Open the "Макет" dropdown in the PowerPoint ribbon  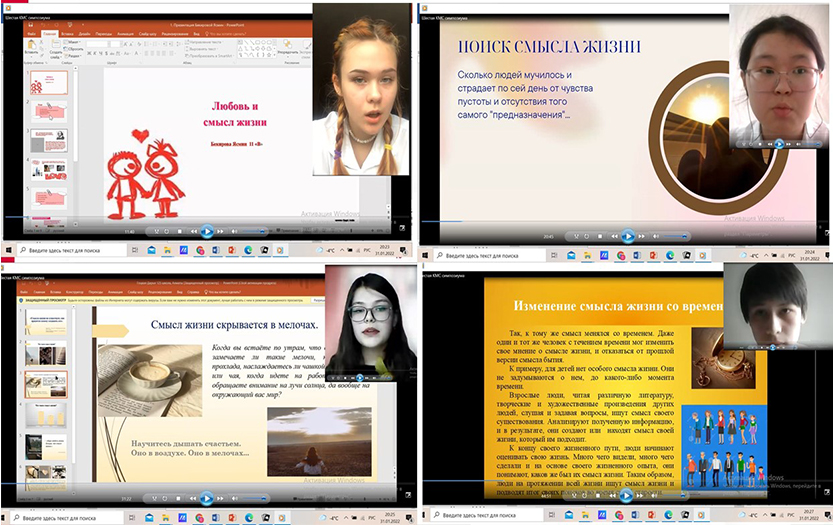(72, 41)
